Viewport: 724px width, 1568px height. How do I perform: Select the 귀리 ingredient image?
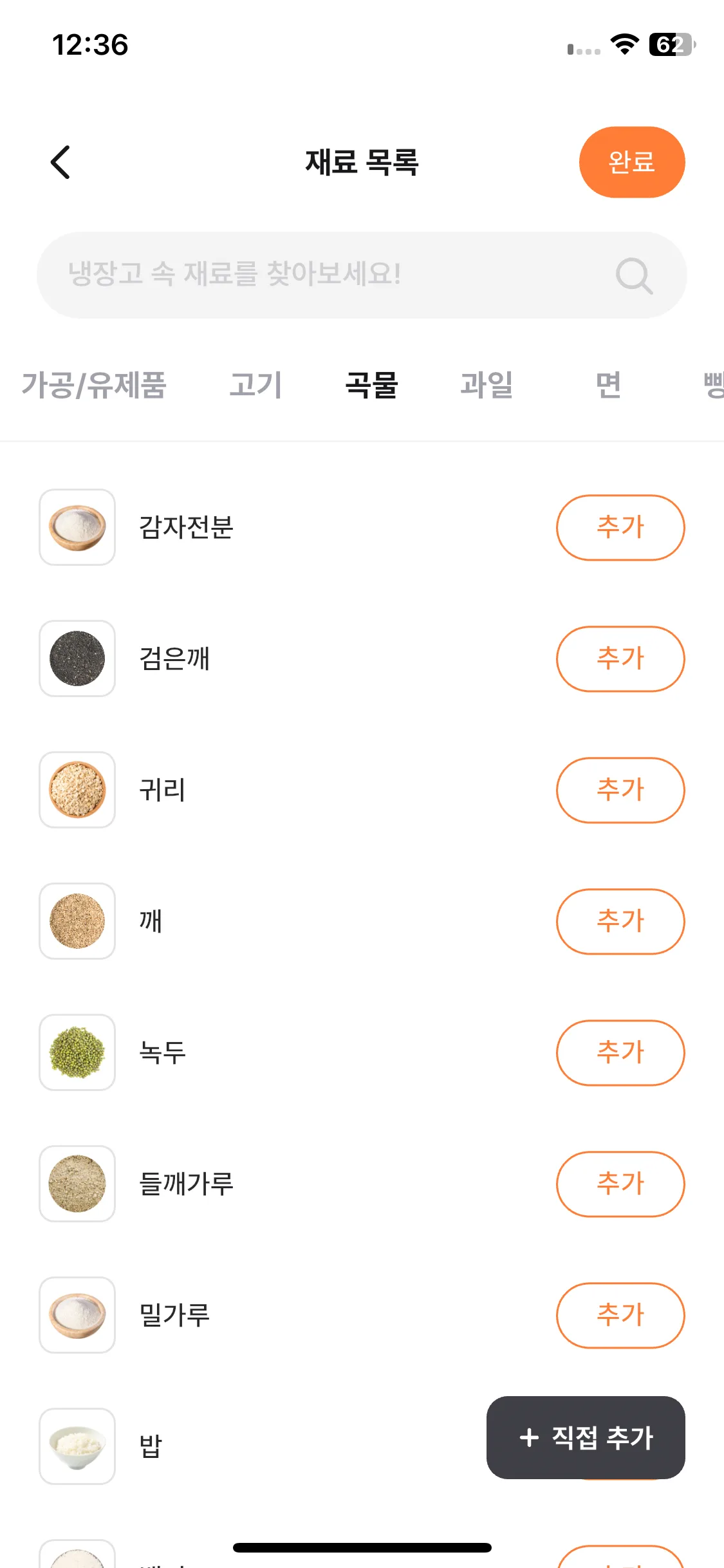coord(77,790)
